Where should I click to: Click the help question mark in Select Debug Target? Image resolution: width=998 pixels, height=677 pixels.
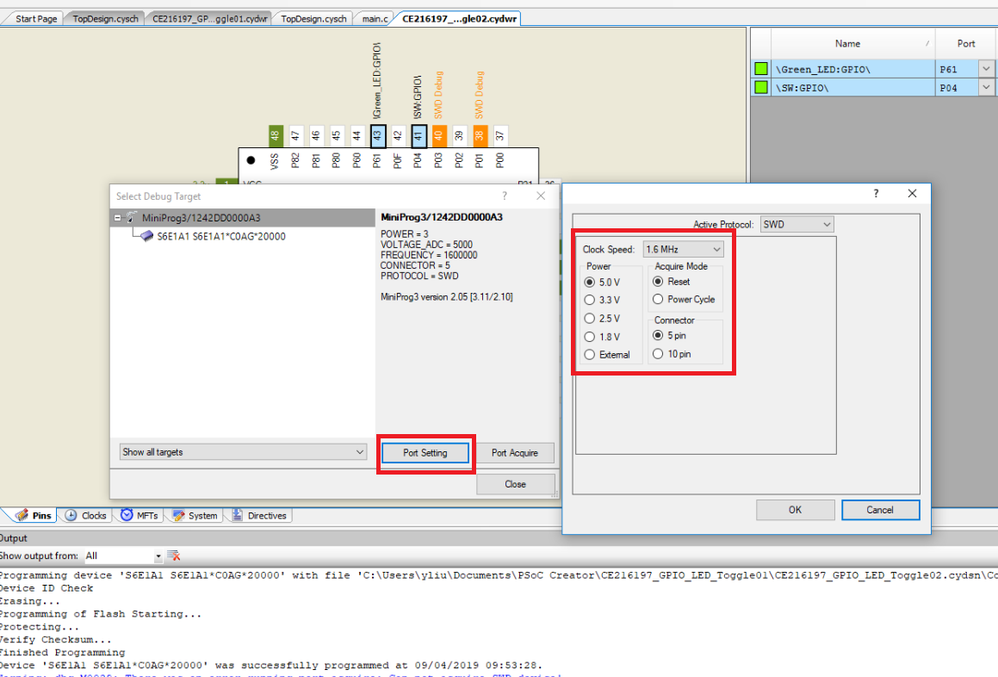pyautogui.click(x=504, y=196)
